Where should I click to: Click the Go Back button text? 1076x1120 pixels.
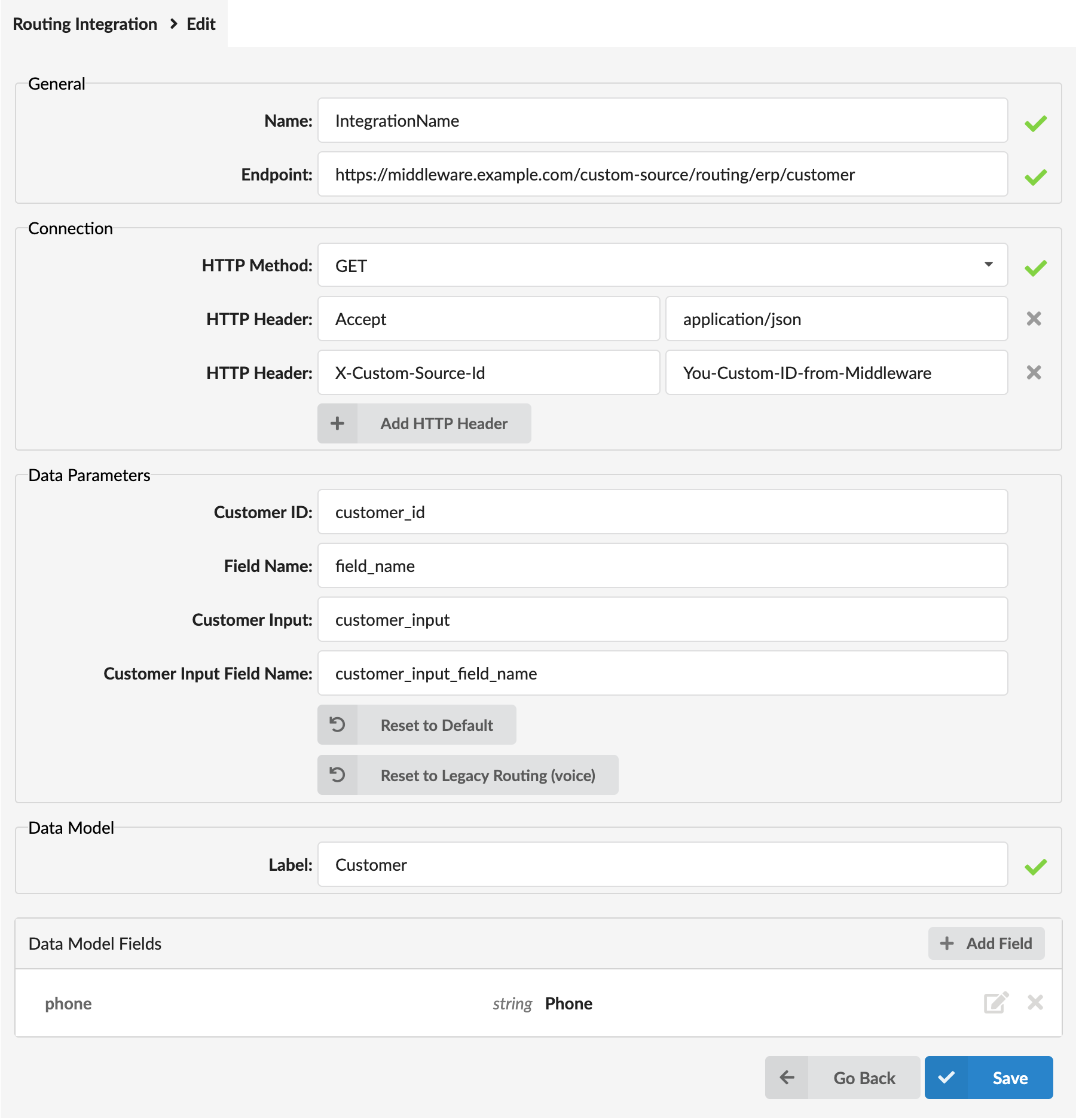tap(864, 1078)
